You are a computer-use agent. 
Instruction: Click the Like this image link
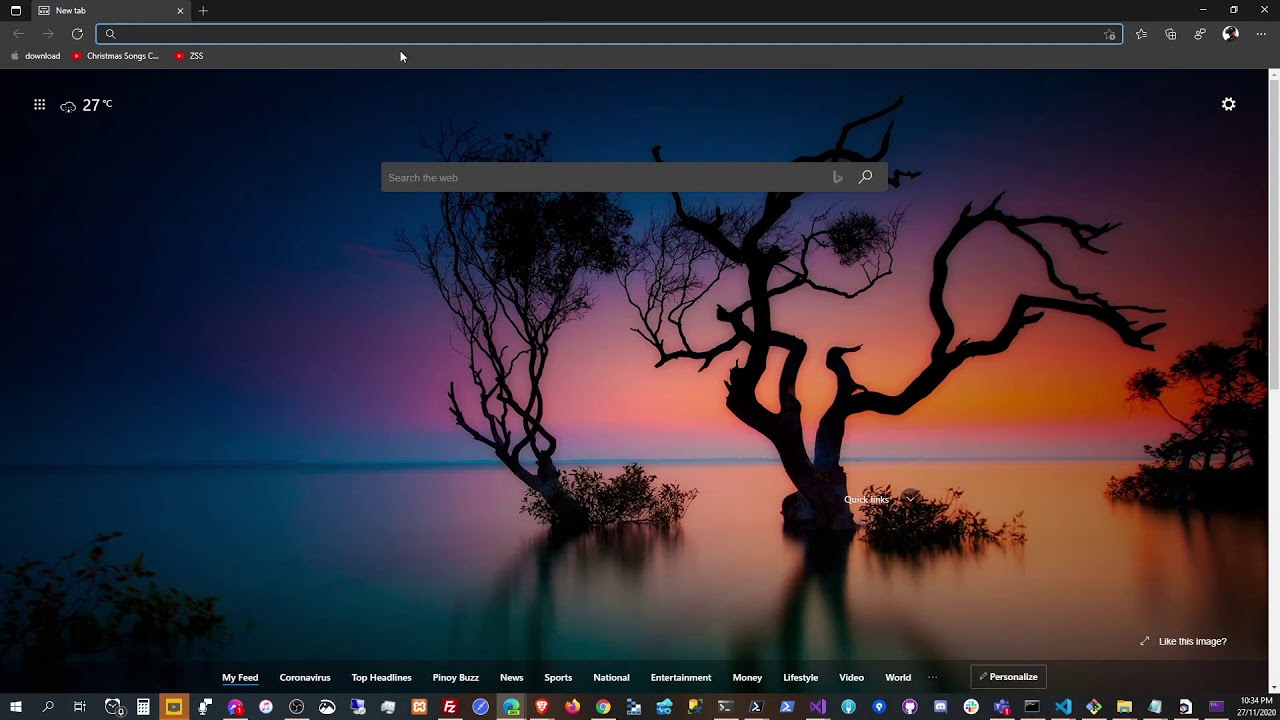click(1191, 641)
